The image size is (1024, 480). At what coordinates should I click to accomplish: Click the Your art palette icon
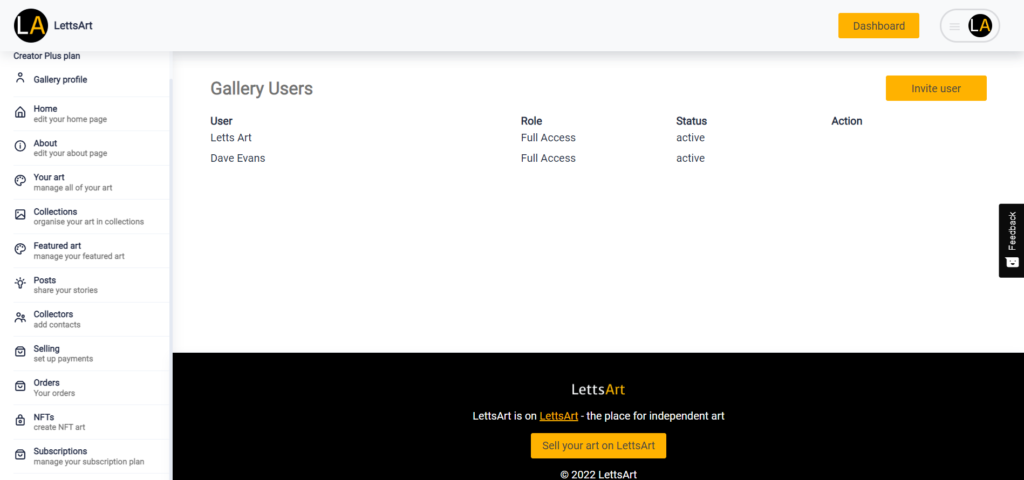20,181
